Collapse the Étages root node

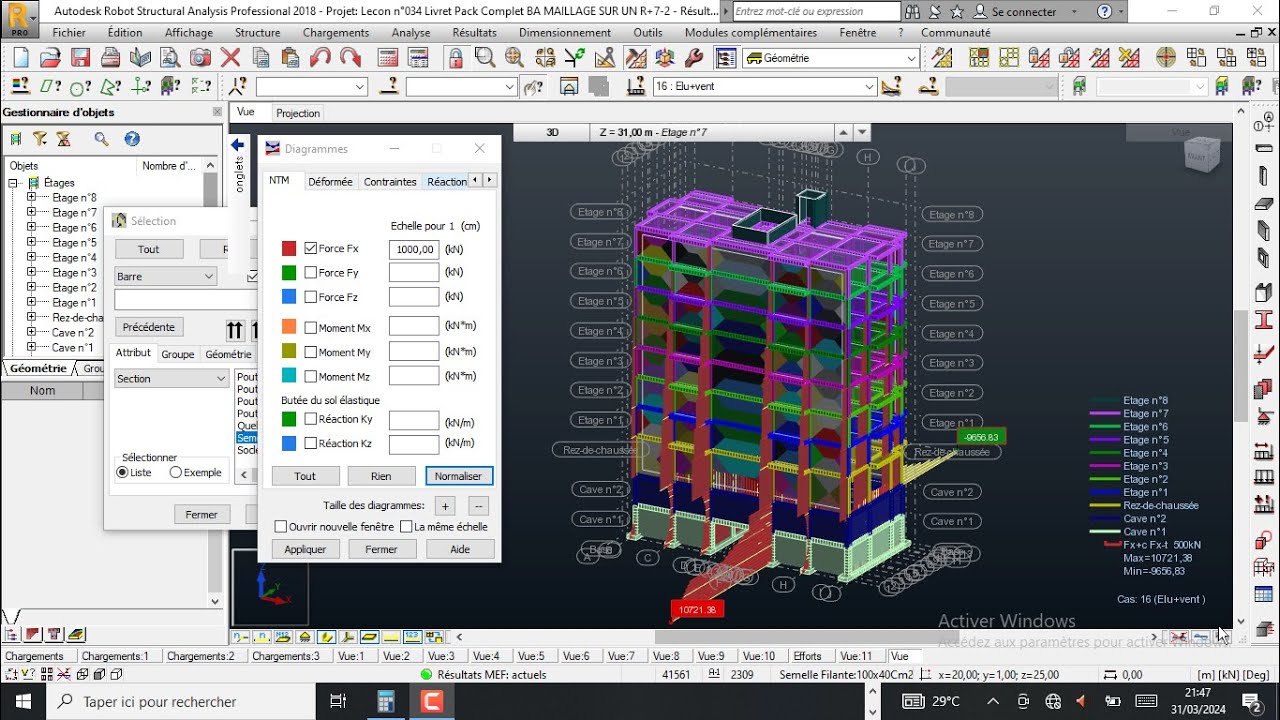pyautogui.click(x=15, y=183)
